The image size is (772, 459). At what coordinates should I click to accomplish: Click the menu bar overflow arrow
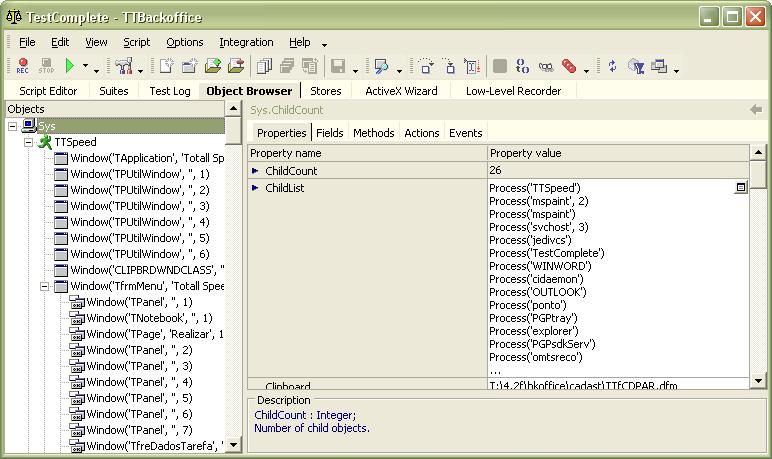(x=324, y=45)
